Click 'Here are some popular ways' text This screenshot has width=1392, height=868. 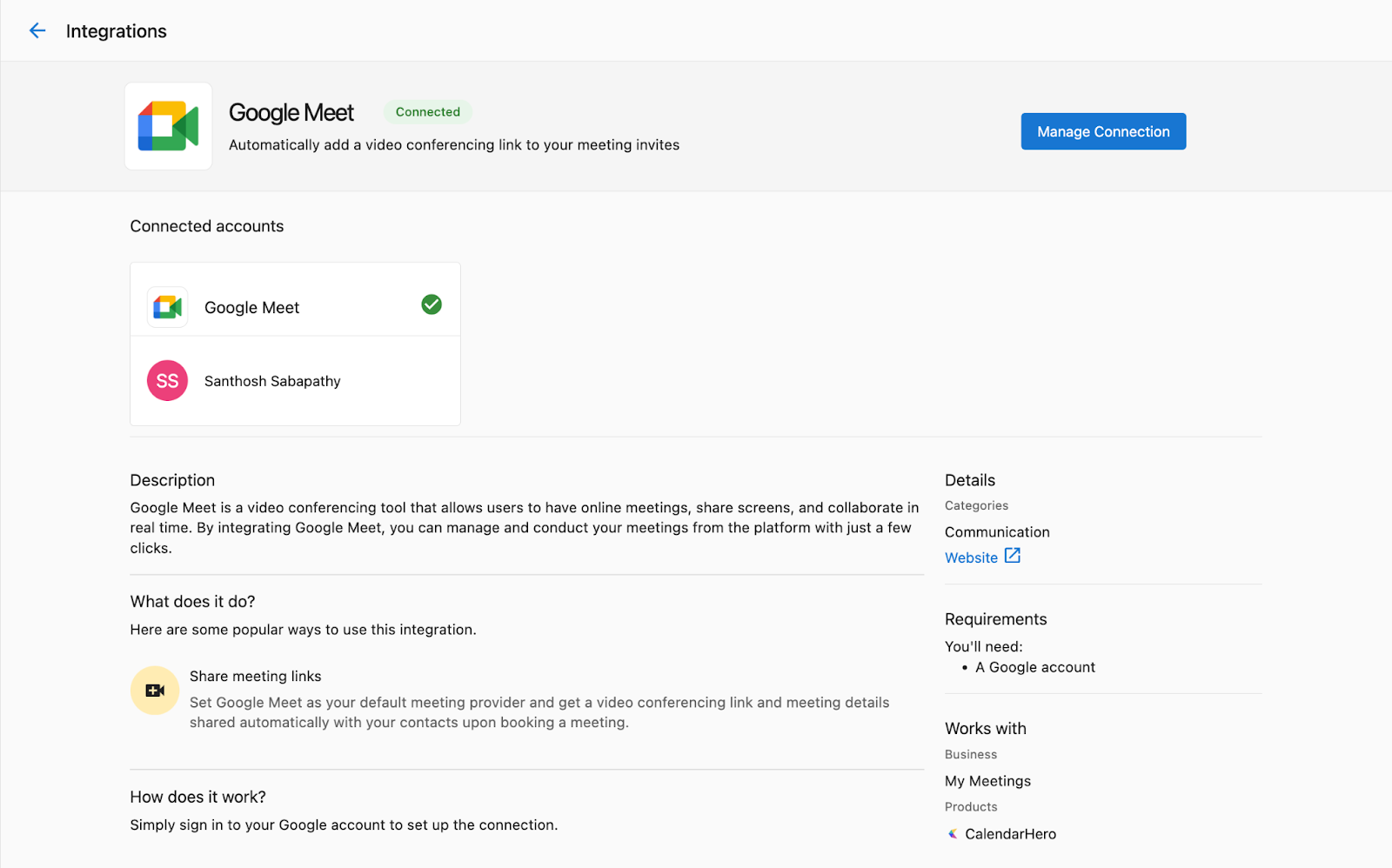tap(303, 630)
